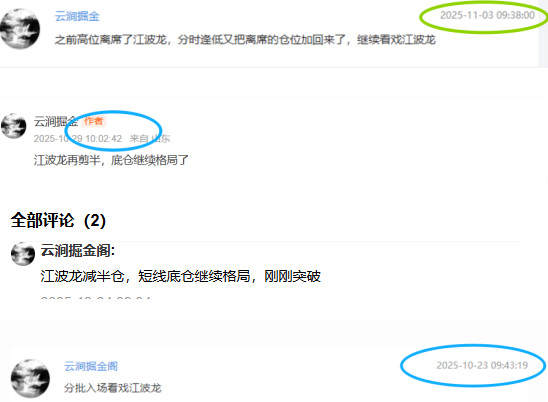Image resolution: width=548 pixels, height=402 pixels.
Task: Open the blue 云涧掘金 username link
Action: coord(77,16)
